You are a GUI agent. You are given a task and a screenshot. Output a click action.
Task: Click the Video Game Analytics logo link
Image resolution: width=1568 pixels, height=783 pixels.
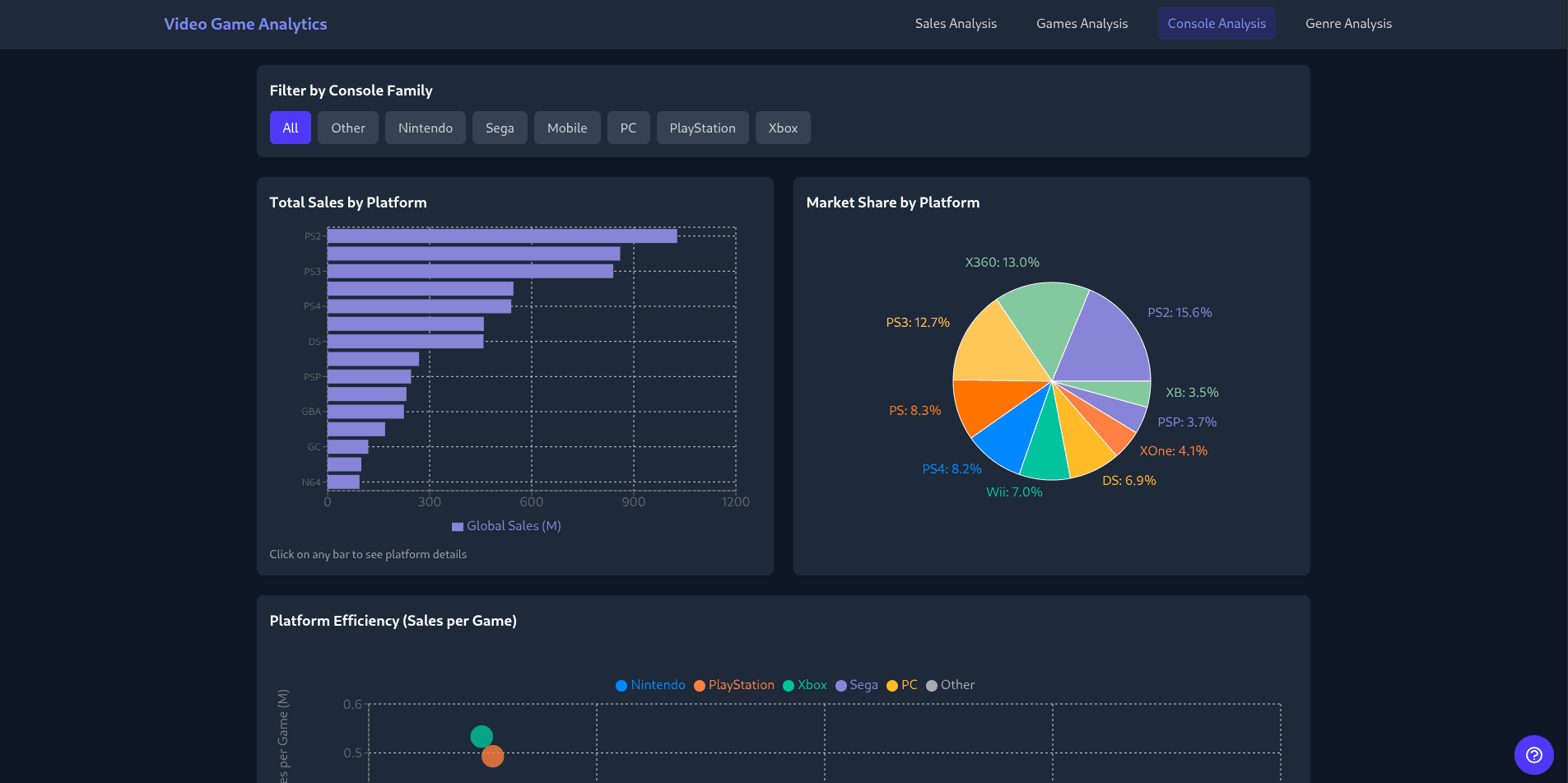pyautogui.click(x=245, y=24)
